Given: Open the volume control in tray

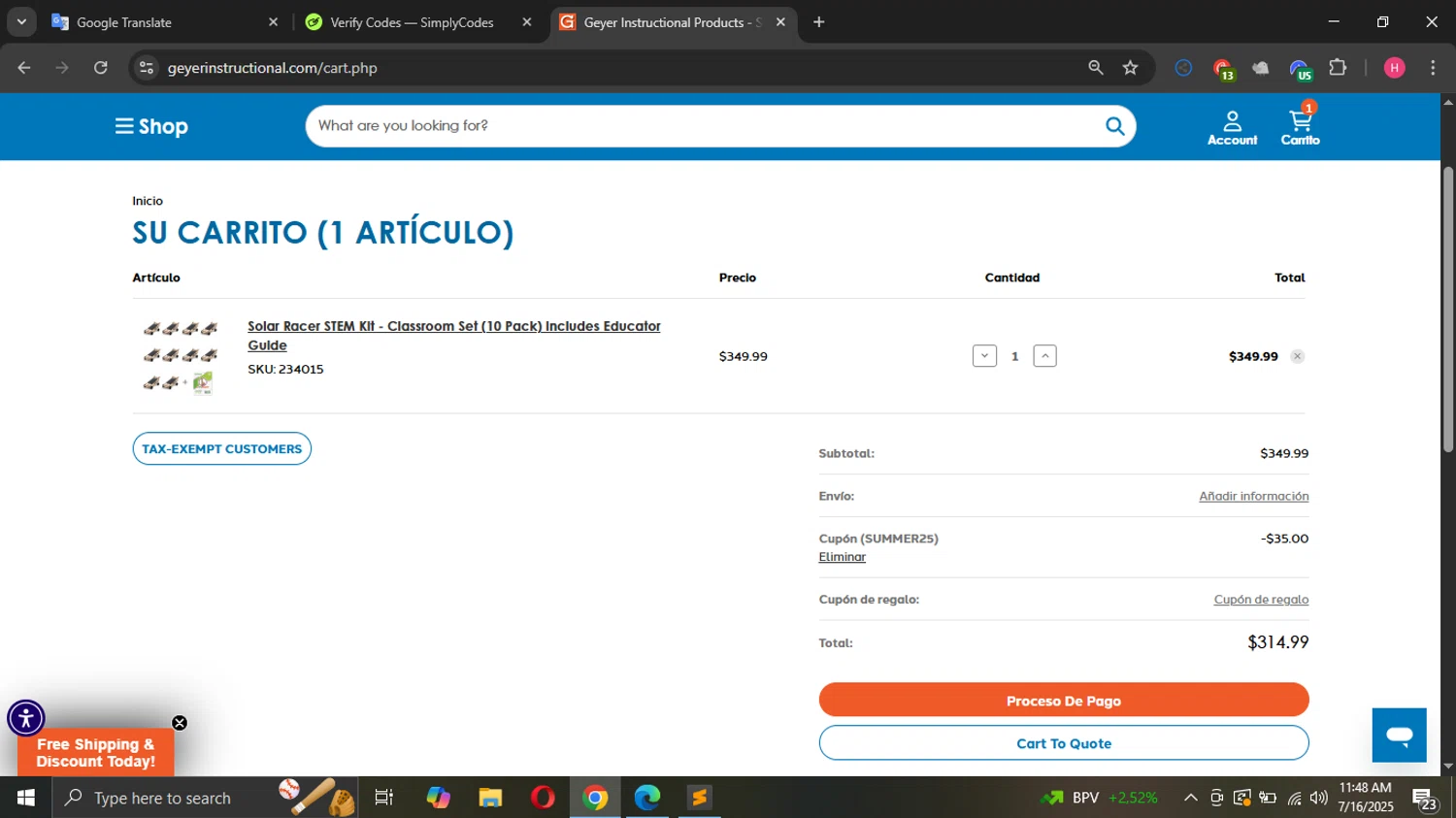Looking at the screenshot, I should [1318, 798].
